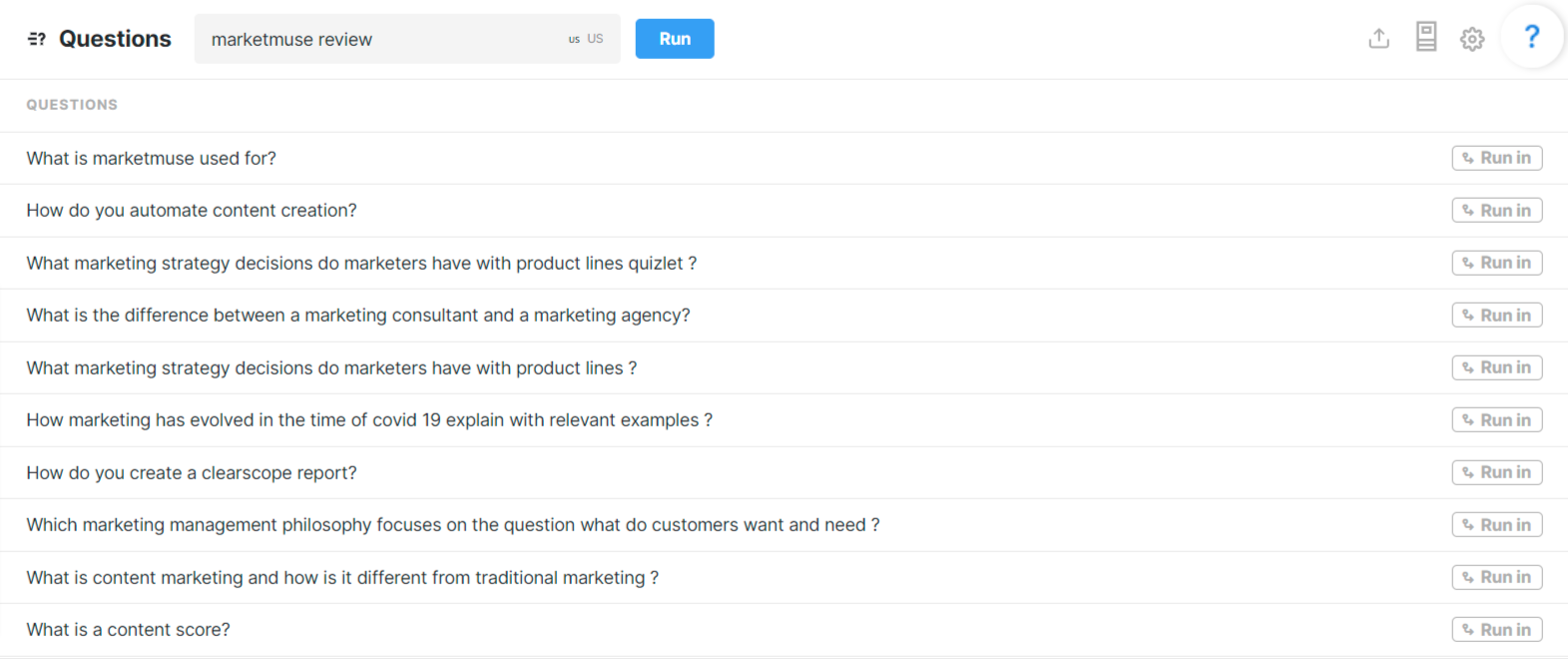Click the export upload icon

coord(1378,39)
